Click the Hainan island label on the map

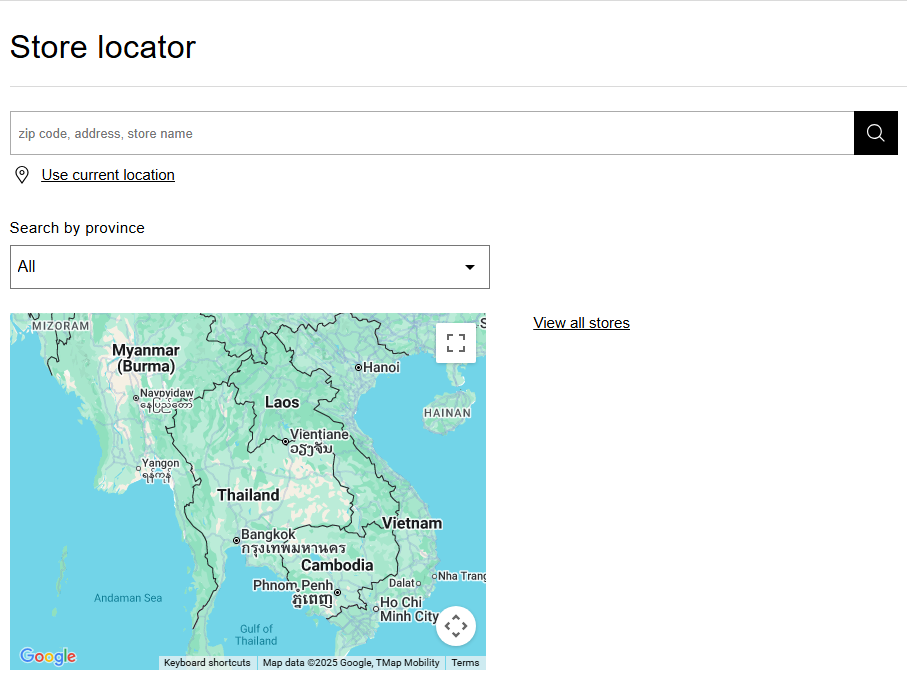pyautogui.click(x=447, y=412)
